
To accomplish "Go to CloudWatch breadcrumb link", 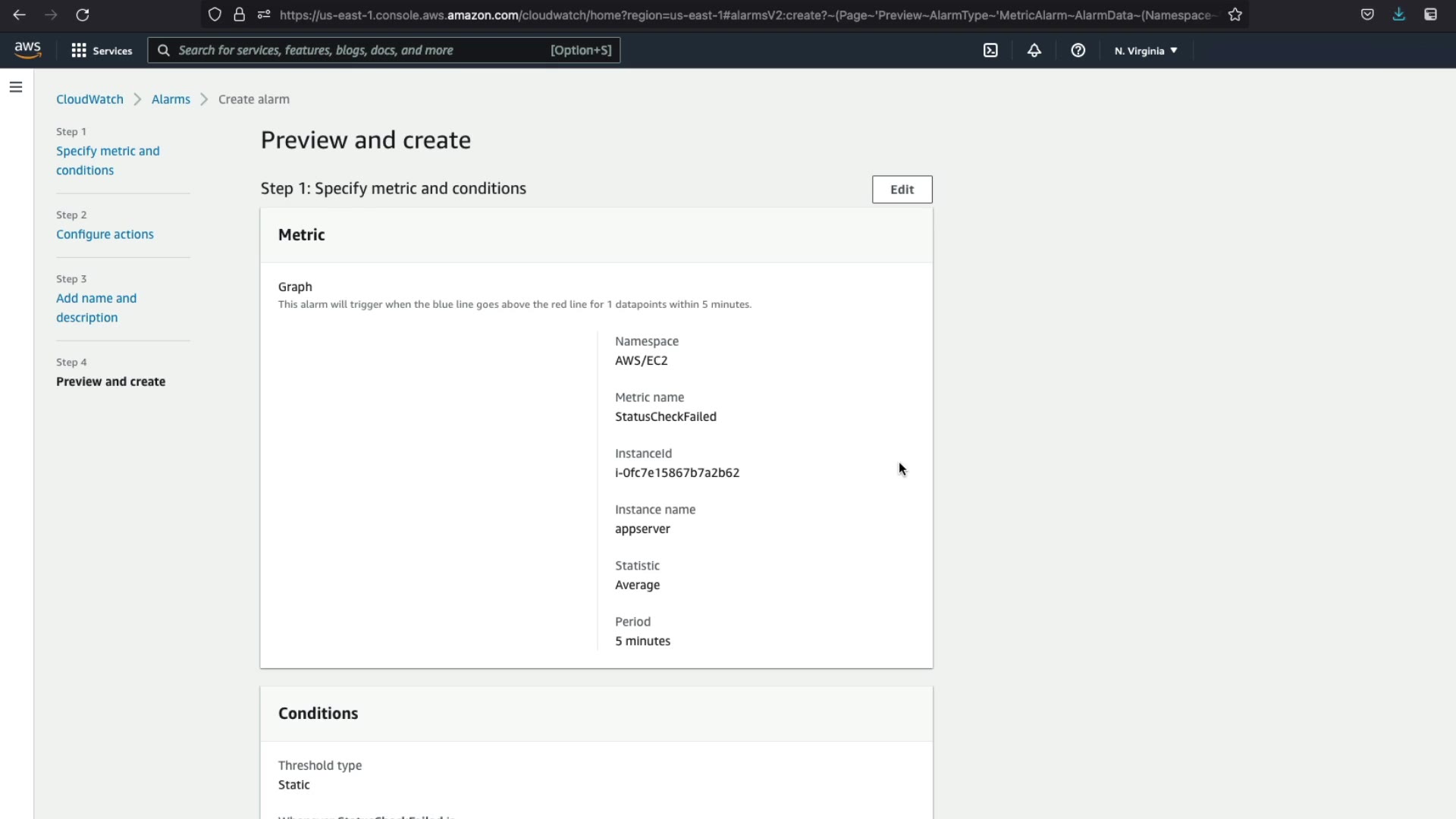I will tap(89, 99).
